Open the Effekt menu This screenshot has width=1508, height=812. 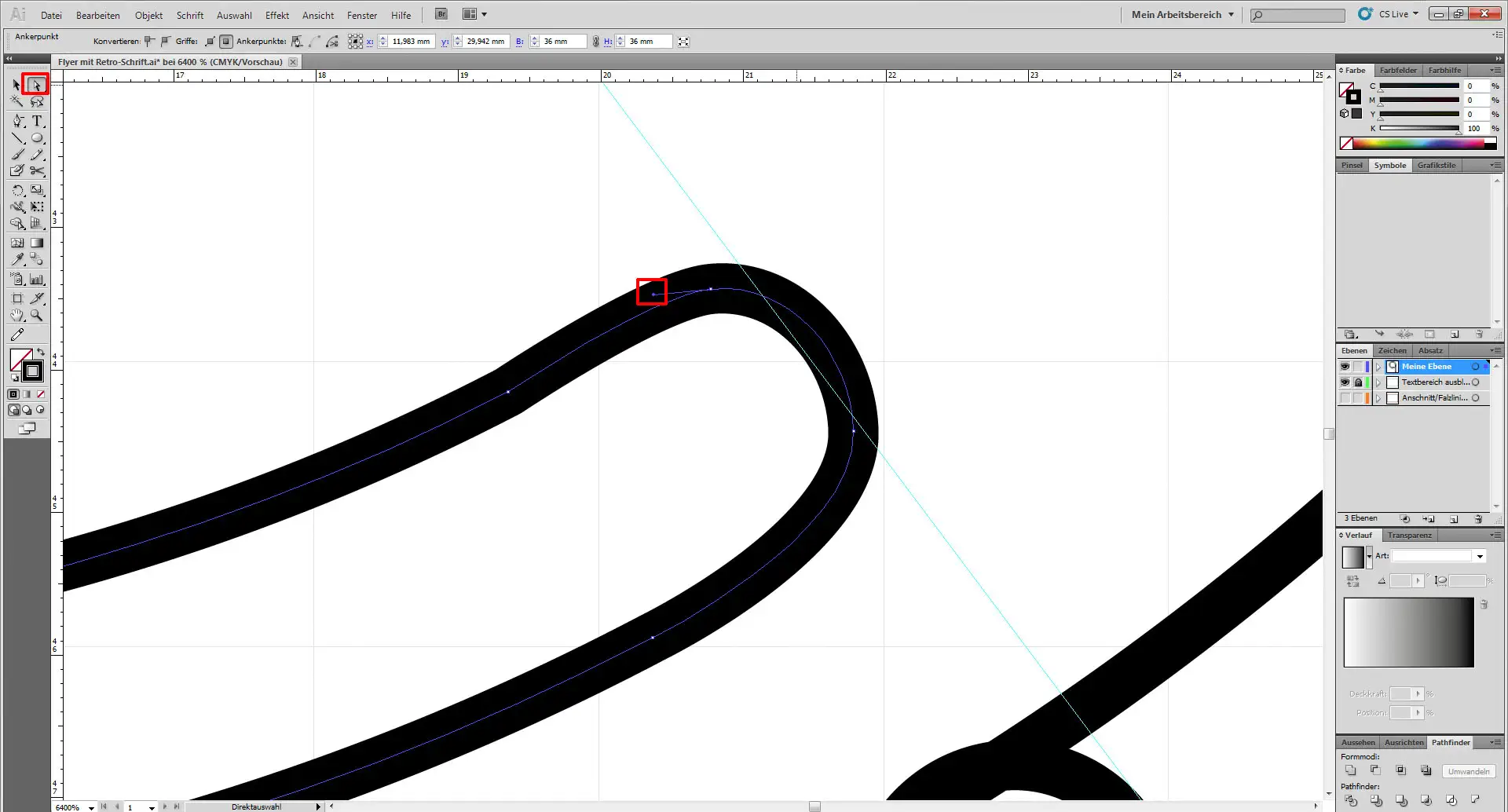click(276, 15)
